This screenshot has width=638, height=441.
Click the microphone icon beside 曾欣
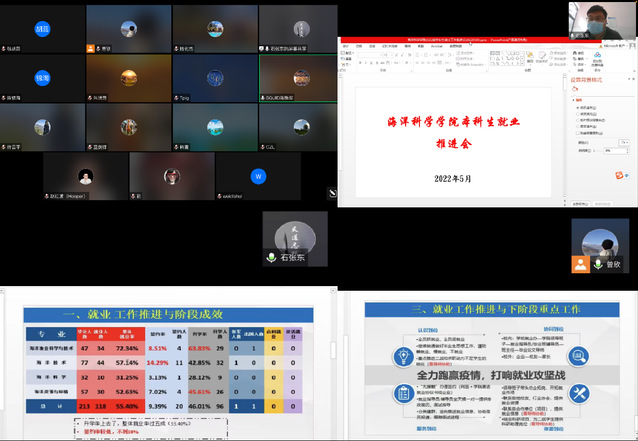click(x=597, y=263)
